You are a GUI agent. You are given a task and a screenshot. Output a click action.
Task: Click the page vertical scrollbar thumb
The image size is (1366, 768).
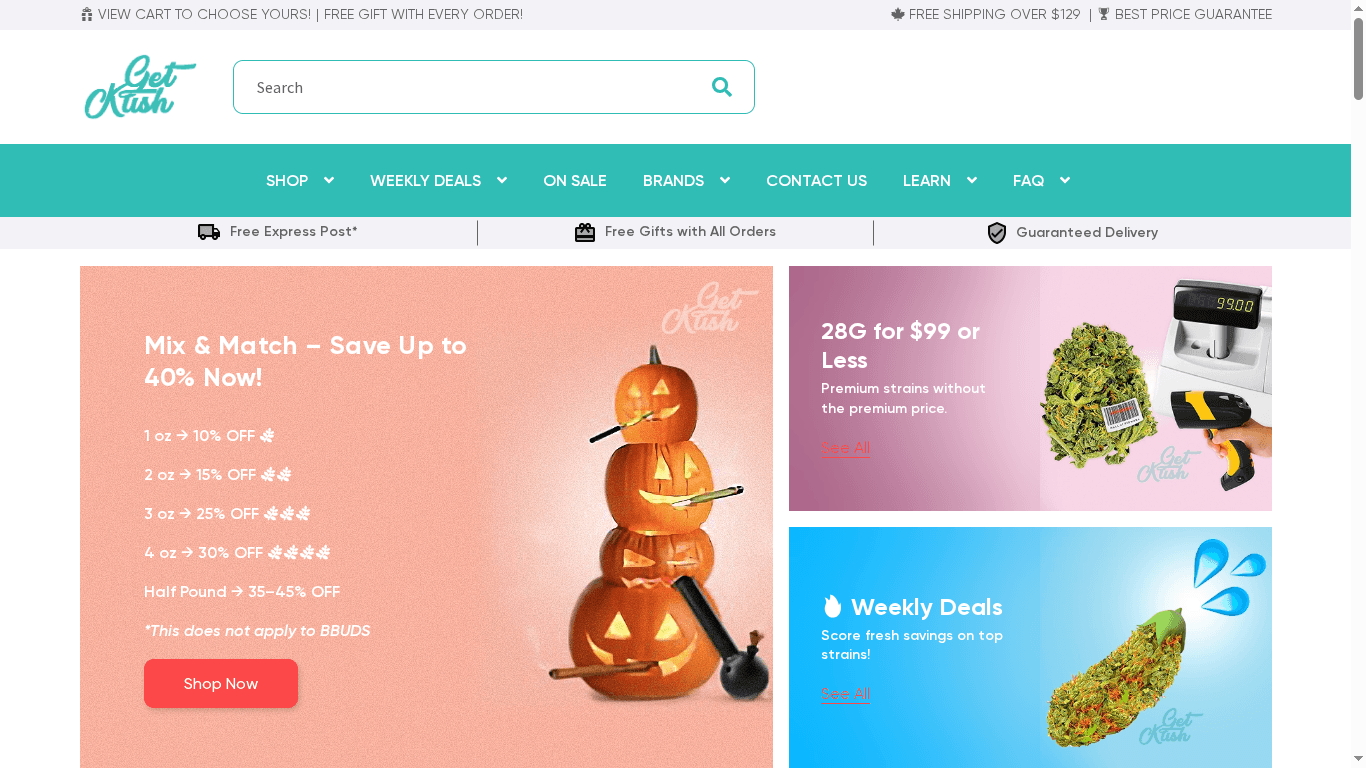1358,58
